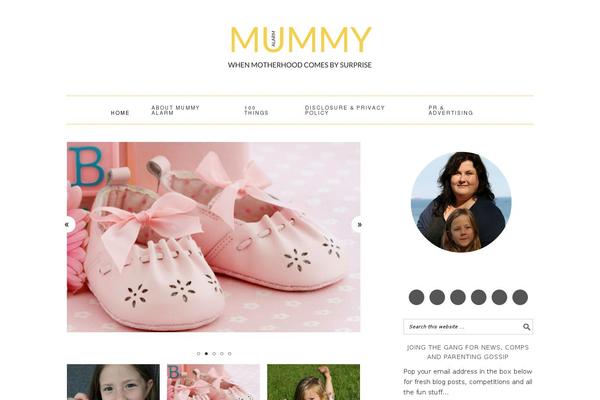The image size is (600, 400).
Task: Open About Mummy Alarm page
Action: (x=175, y=110)
